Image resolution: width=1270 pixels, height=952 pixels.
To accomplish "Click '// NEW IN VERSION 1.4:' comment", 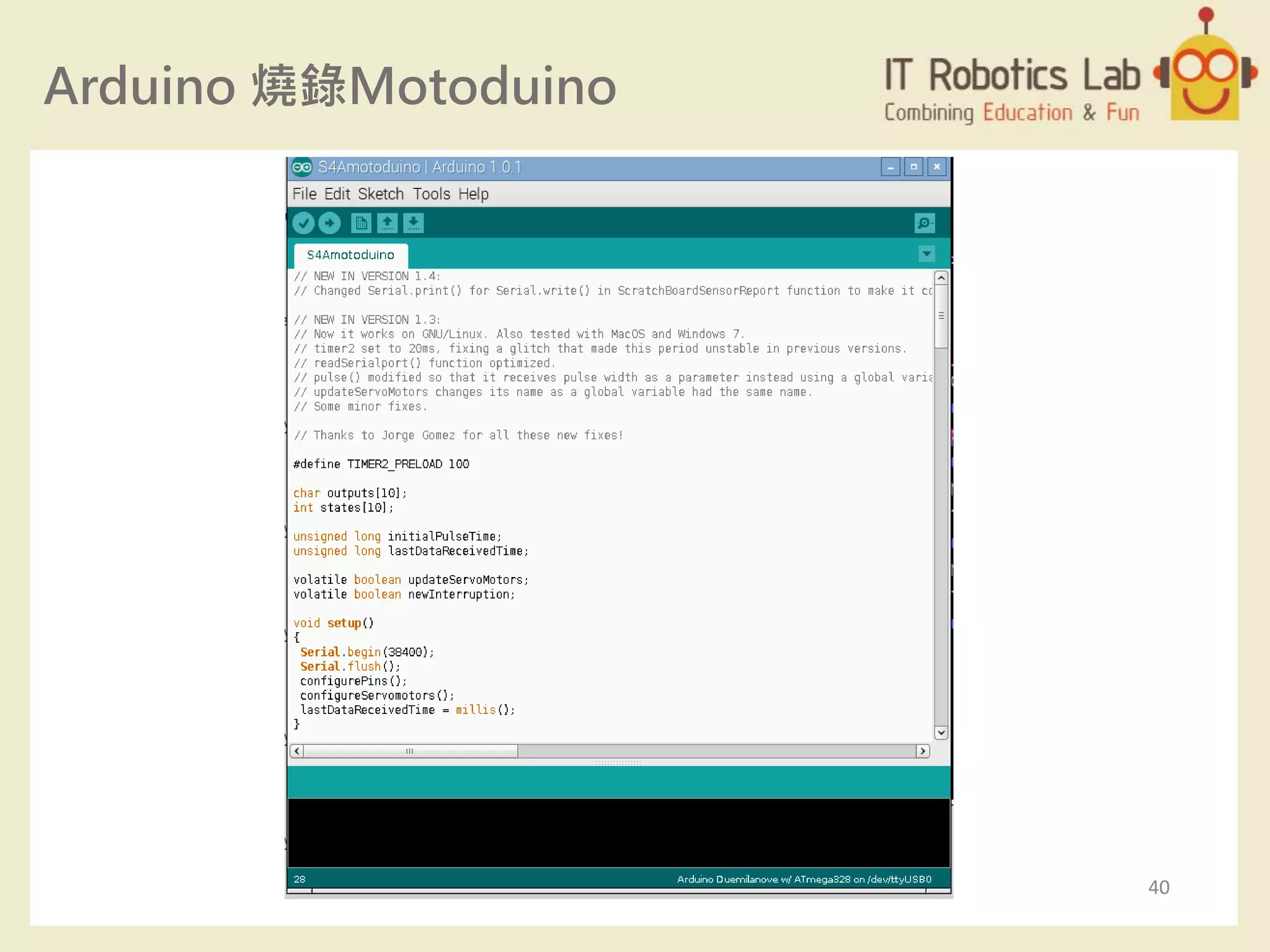I will click(x=367, y=276).
